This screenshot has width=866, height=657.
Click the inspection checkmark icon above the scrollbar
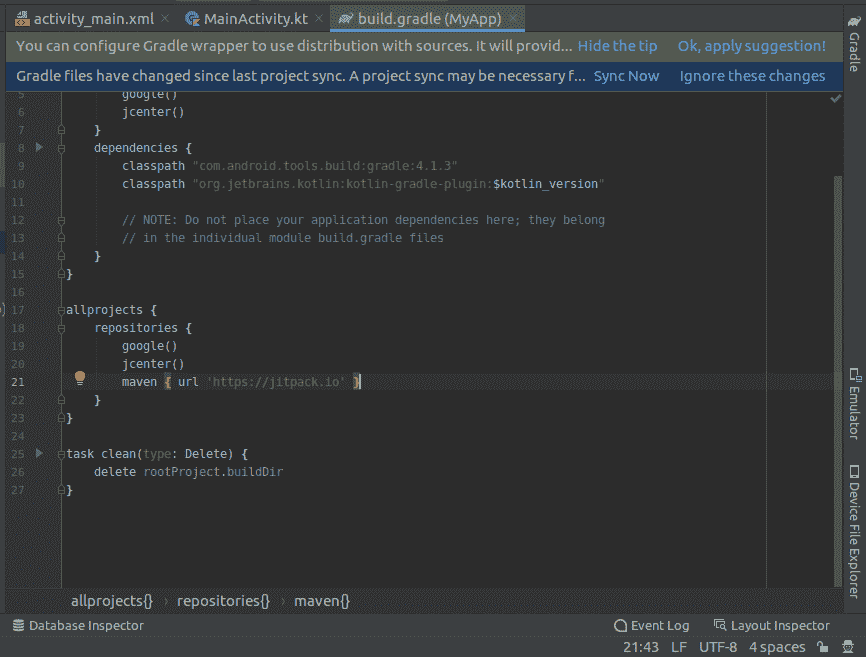point(836,98)
